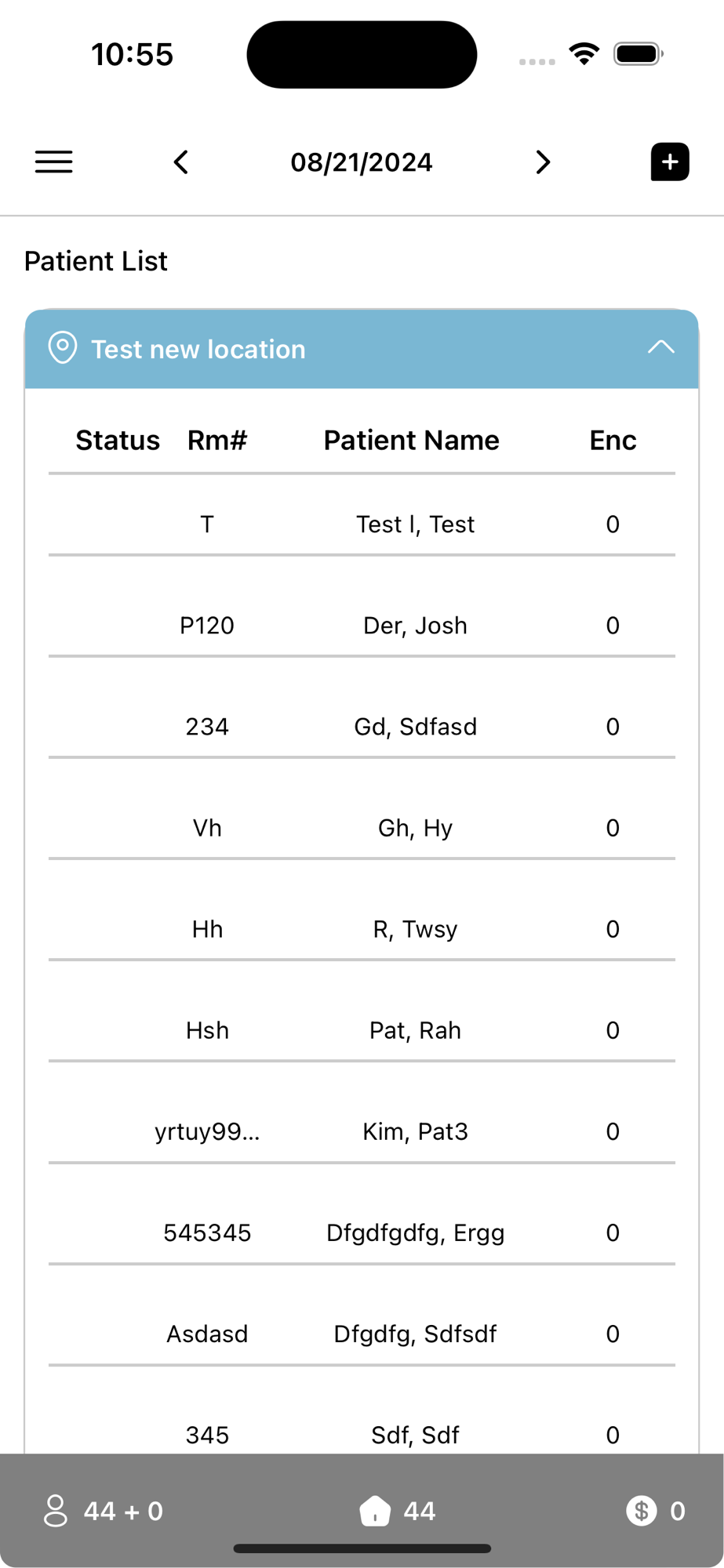Tap the dollar sign billing icon
The image size is (724, 1568).
point(641,1510)
